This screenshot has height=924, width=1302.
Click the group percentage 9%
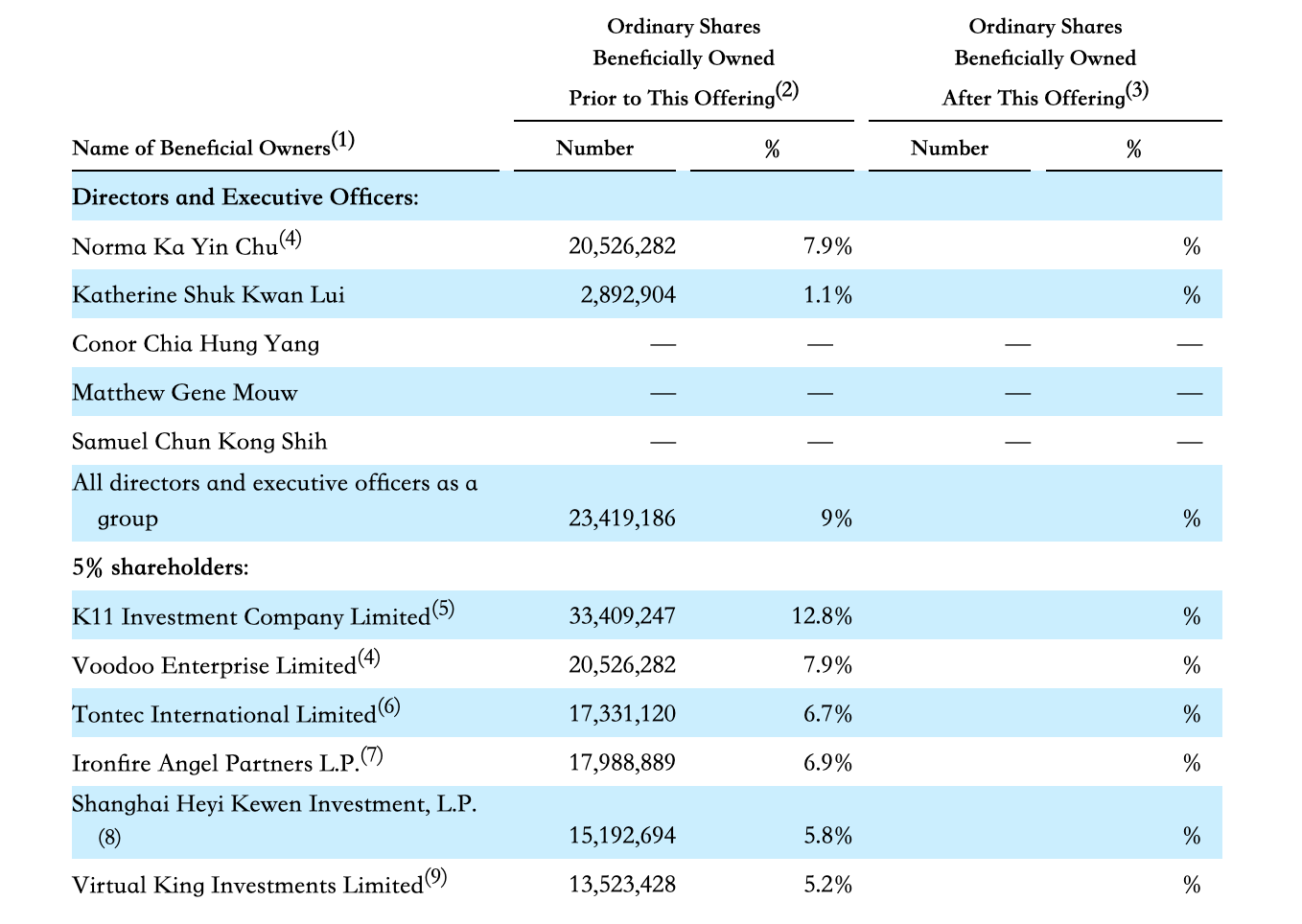click(836, 519)
